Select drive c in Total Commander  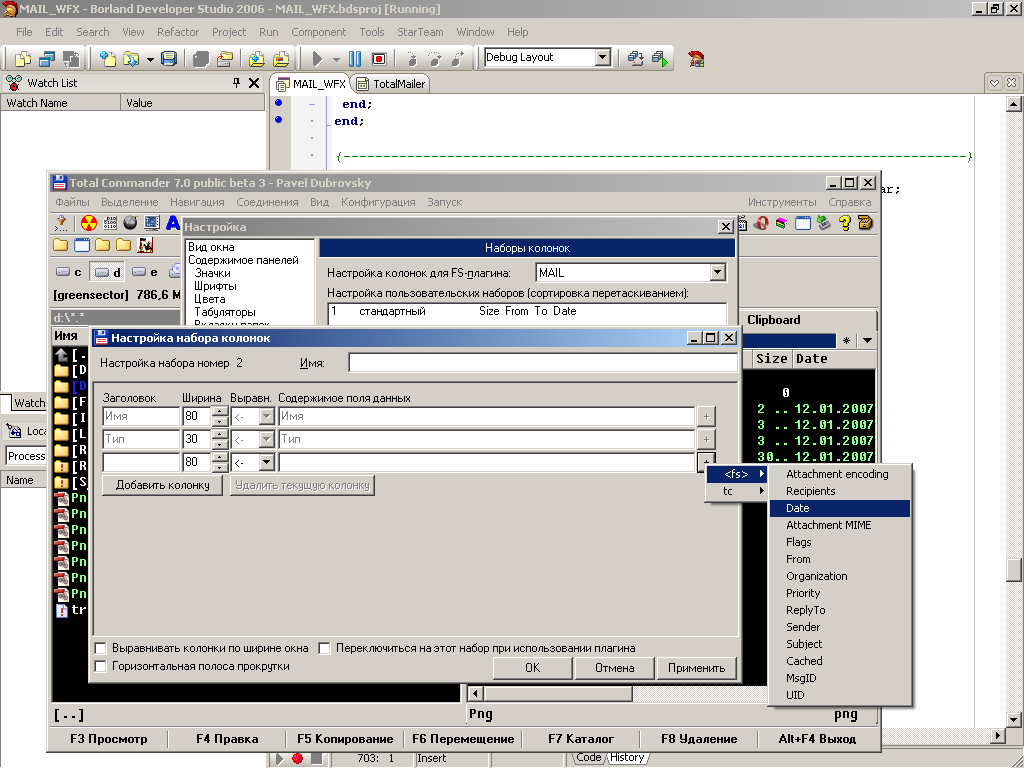pyautogui.click(x=69, y=272)
